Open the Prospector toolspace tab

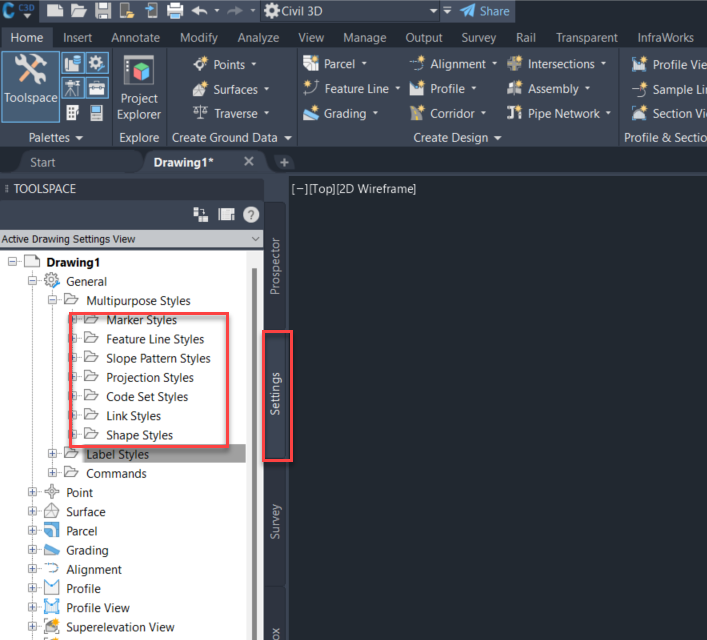pyautogui.click(x=275, y=266)
